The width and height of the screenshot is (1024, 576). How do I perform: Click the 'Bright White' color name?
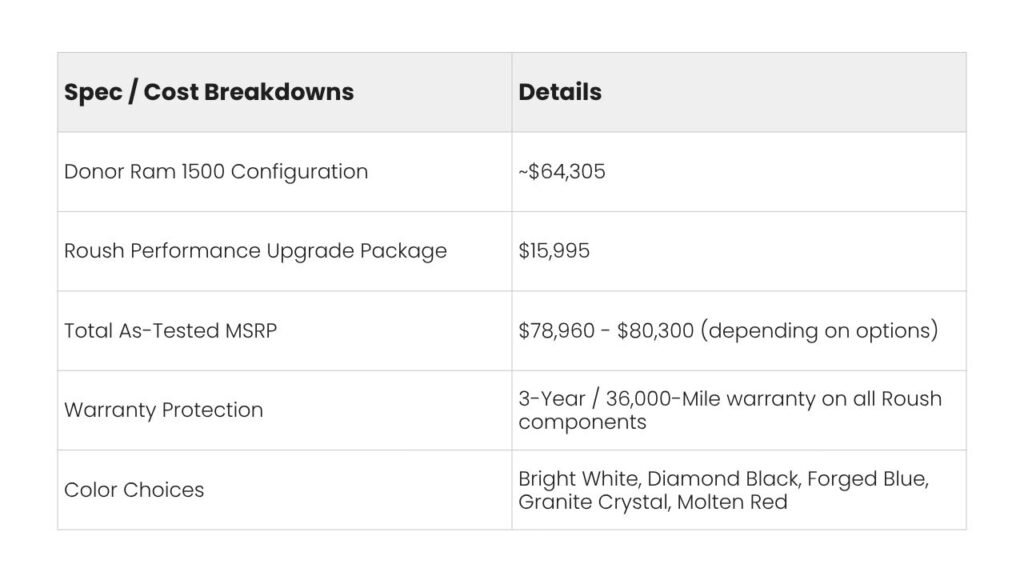(x=579, y=479)
